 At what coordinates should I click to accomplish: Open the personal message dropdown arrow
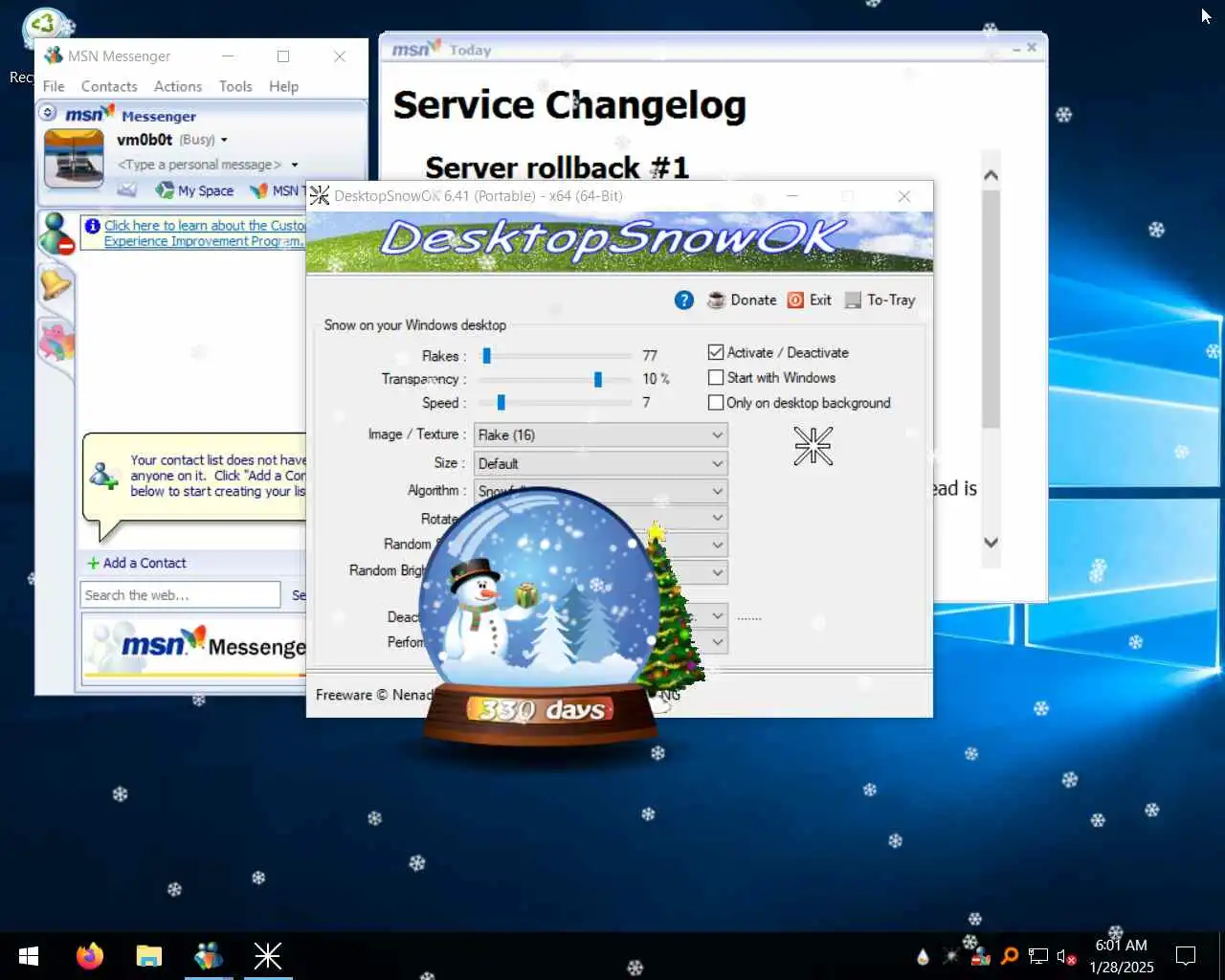[295, 165]
